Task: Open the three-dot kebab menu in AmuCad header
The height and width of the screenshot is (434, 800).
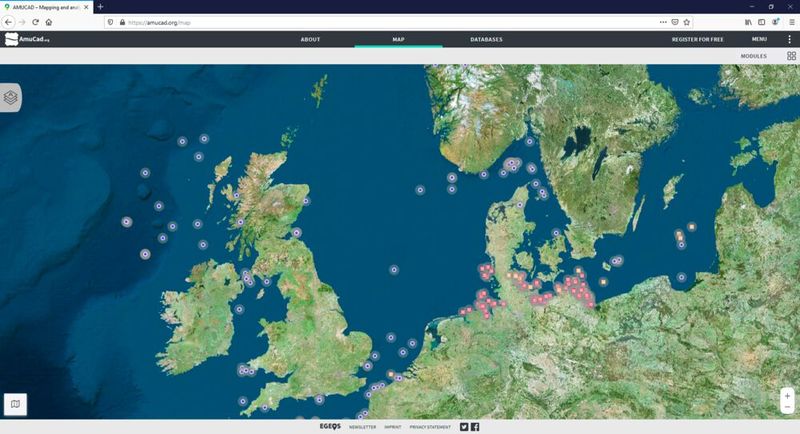Action: click(789, 39)
